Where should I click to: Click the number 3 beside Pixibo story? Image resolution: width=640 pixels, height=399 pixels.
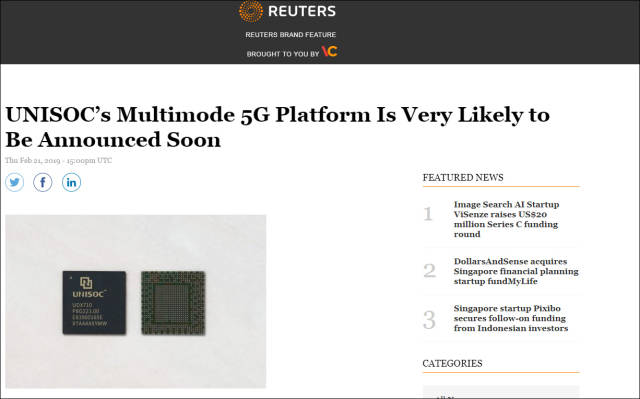[429, 320]
